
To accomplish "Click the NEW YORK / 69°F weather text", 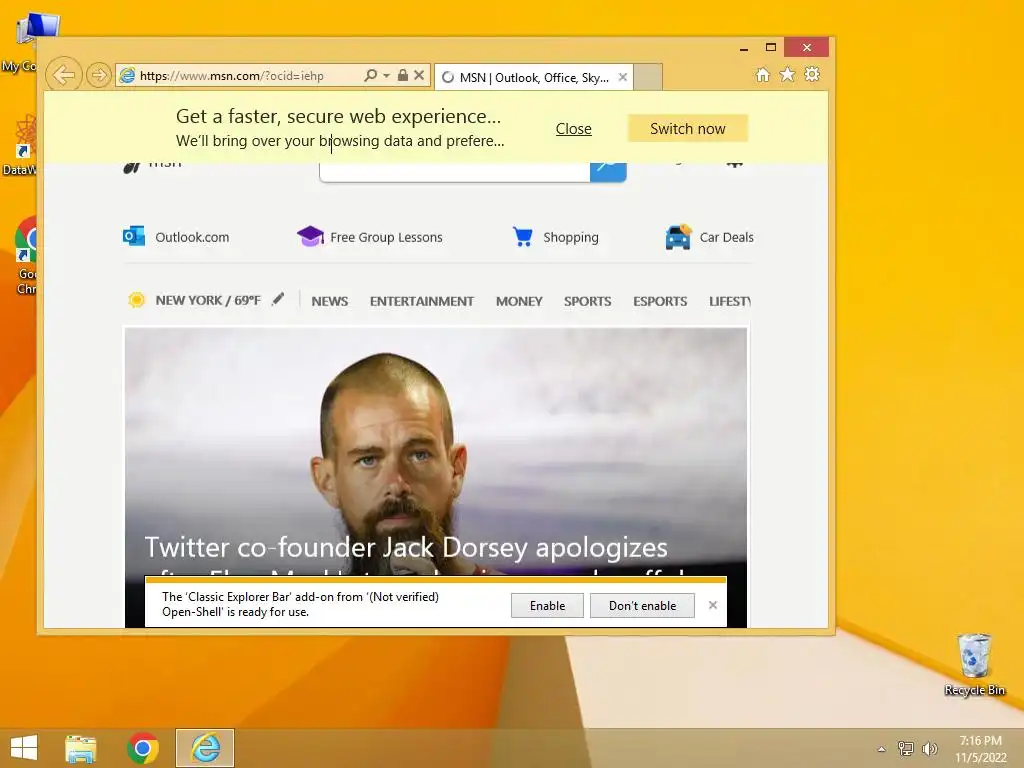I will point(208,300).
